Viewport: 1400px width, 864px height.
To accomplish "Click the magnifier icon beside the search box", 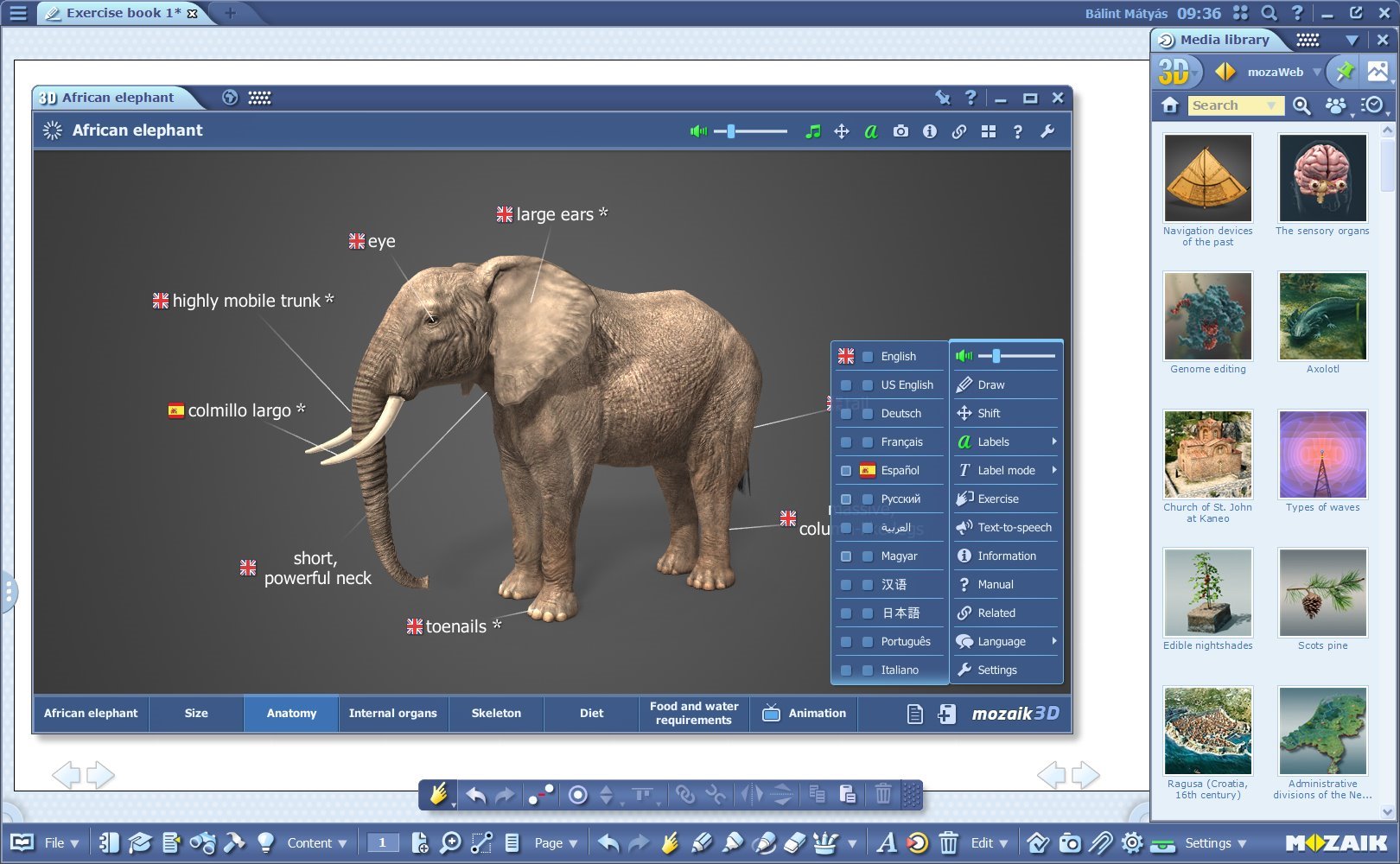I will 1301,105.
